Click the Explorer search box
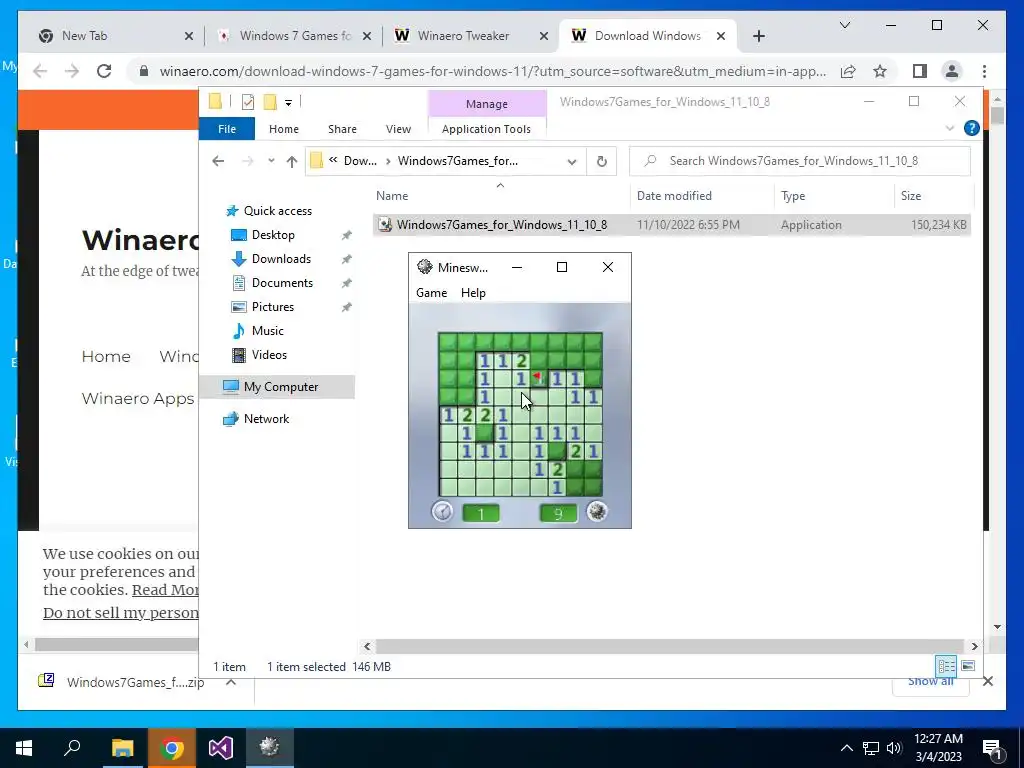 [800, 161]
